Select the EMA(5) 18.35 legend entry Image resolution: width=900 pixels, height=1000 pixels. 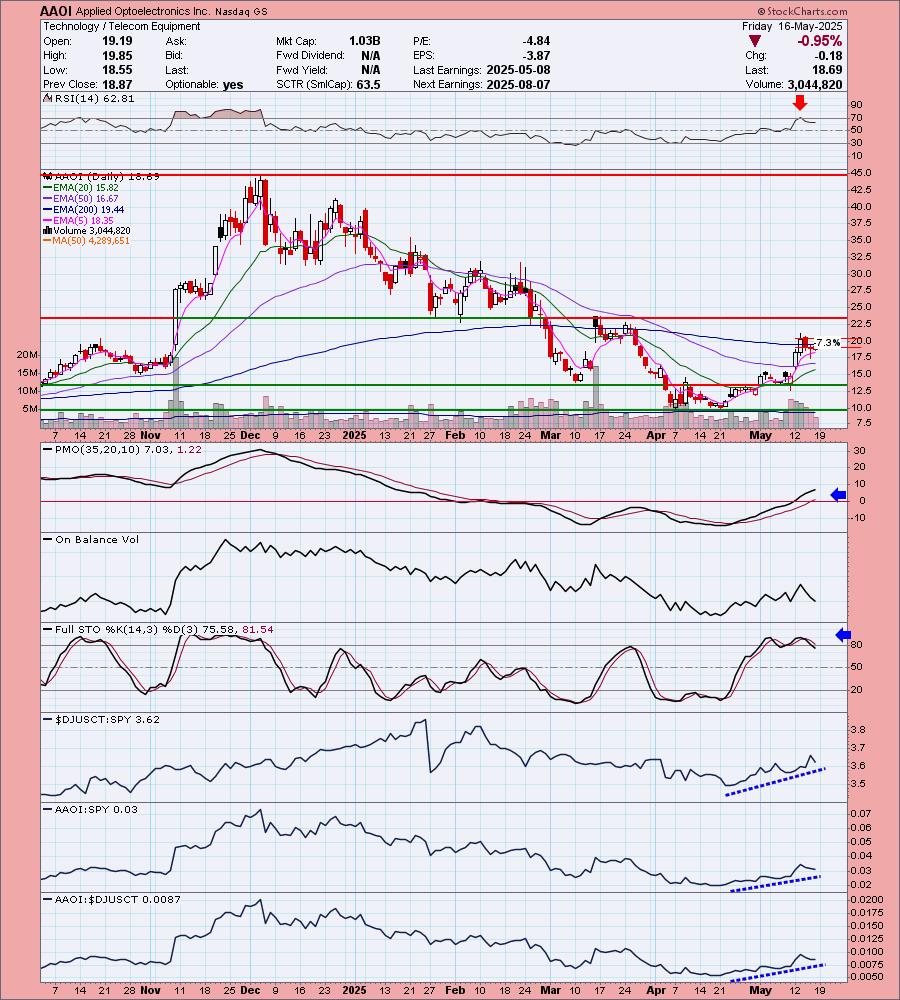(78, 220)
